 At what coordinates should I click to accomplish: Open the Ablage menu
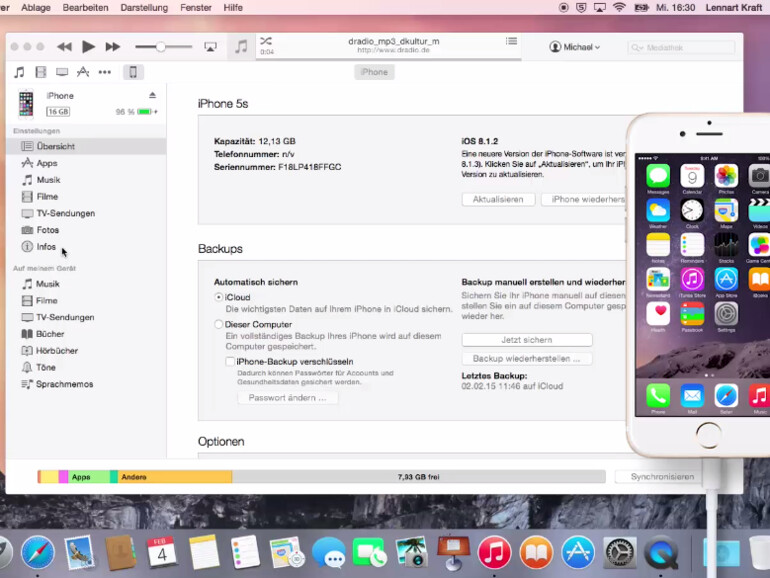[36, 8]
